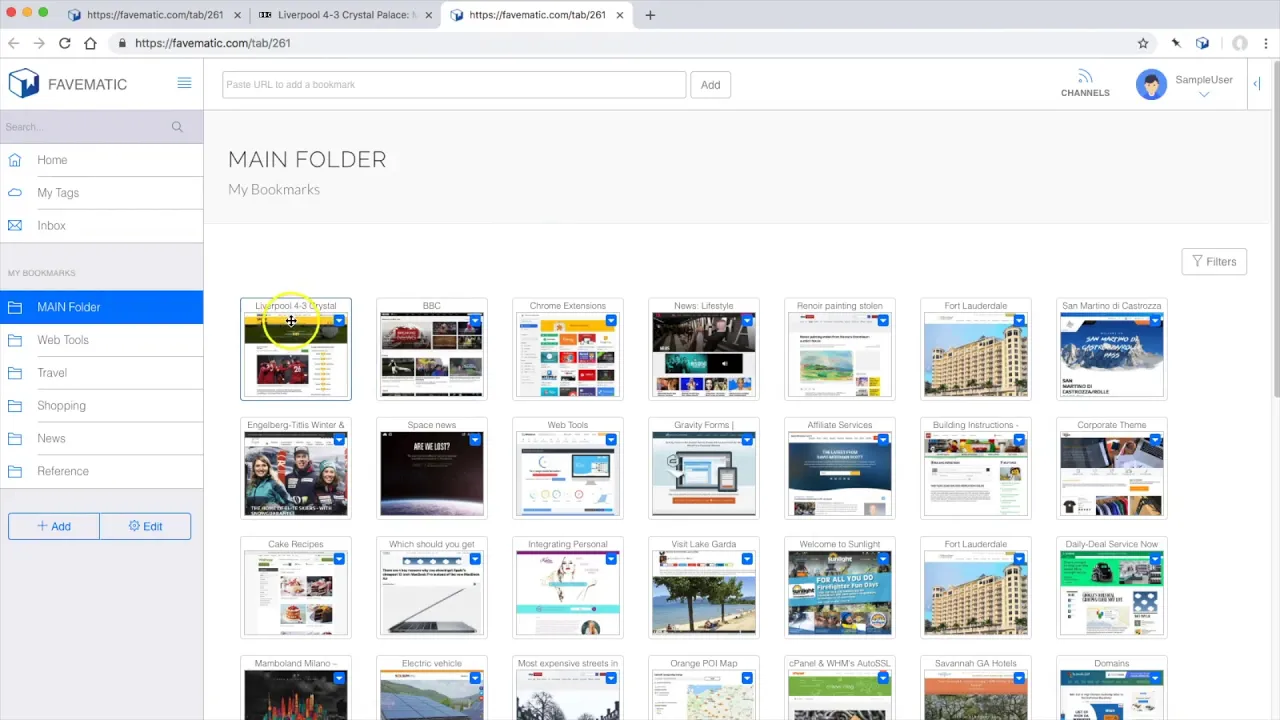Collapse the right panel arrow icon

(x=1256, y=84)
